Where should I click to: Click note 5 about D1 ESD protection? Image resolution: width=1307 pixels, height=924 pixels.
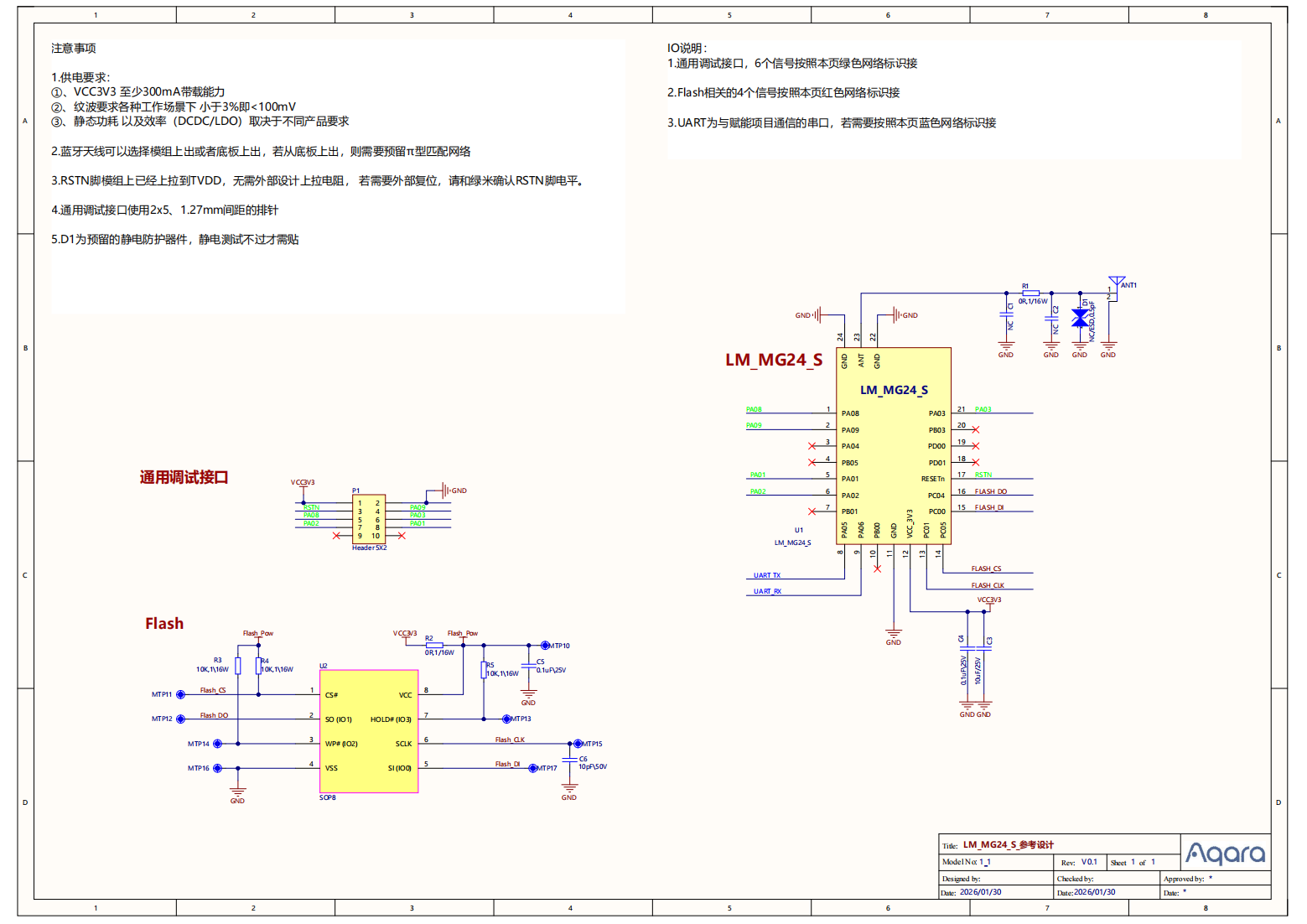point(174,240)
